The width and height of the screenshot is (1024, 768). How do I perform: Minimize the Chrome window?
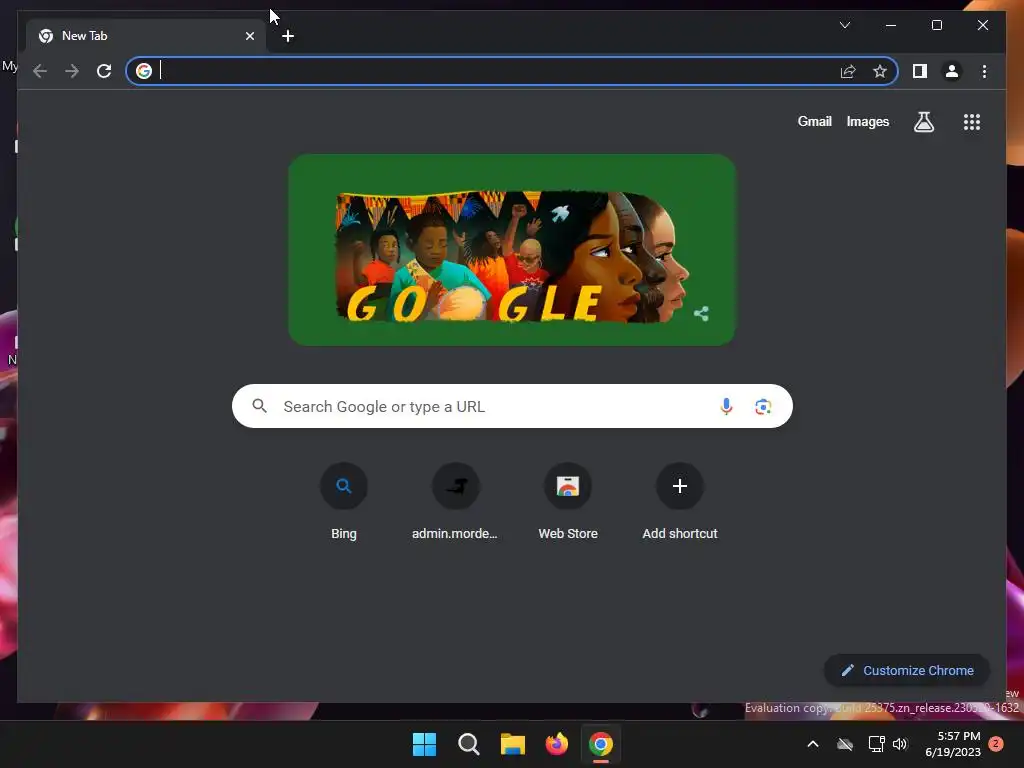891,25
